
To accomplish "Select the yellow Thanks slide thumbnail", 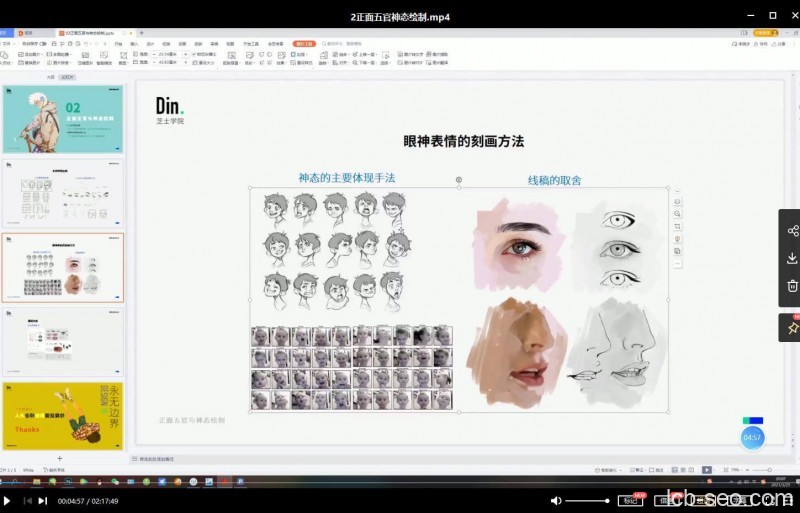I will (63, 416).
